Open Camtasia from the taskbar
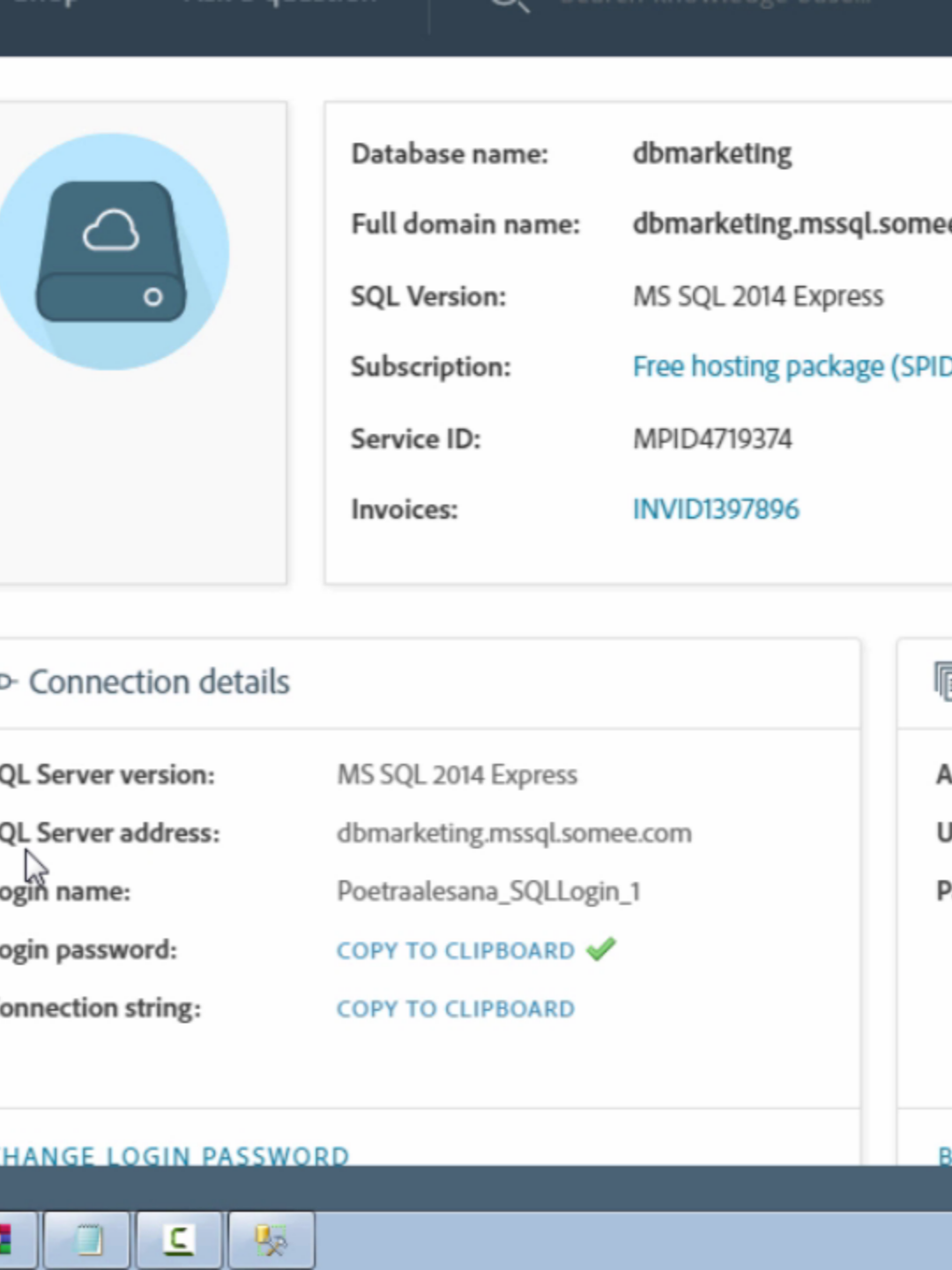 pos(179,1240)
